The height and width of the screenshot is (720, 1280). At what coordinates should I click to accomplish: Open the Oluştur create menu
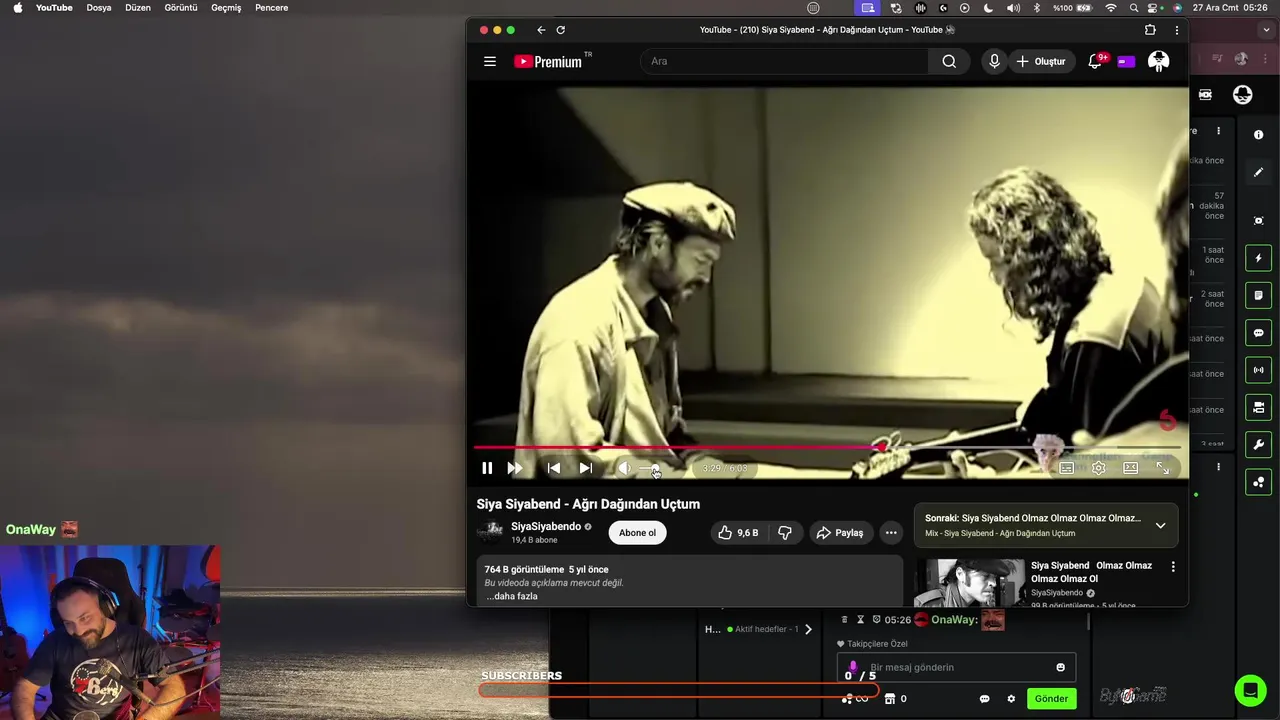click(x=1041, y=61)
